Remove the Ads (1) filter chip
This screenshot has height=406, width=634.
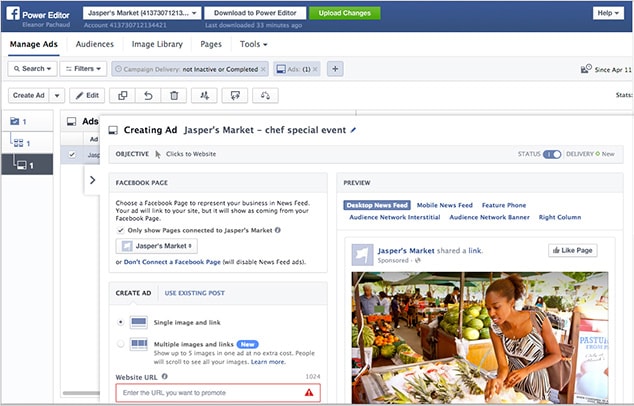point(315,69)
